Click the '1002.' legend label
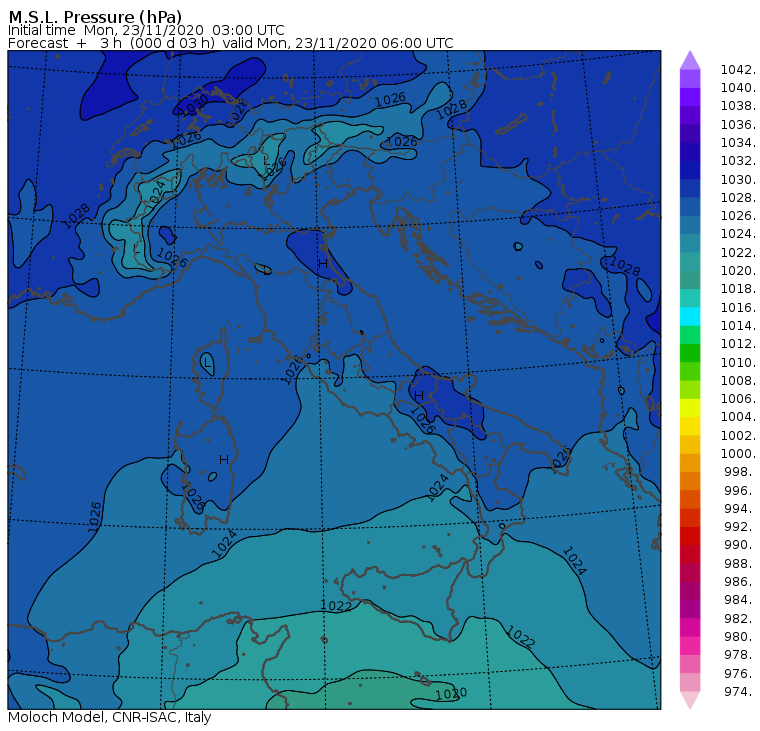Screen dimensions: 760x731 coord(738,435)
